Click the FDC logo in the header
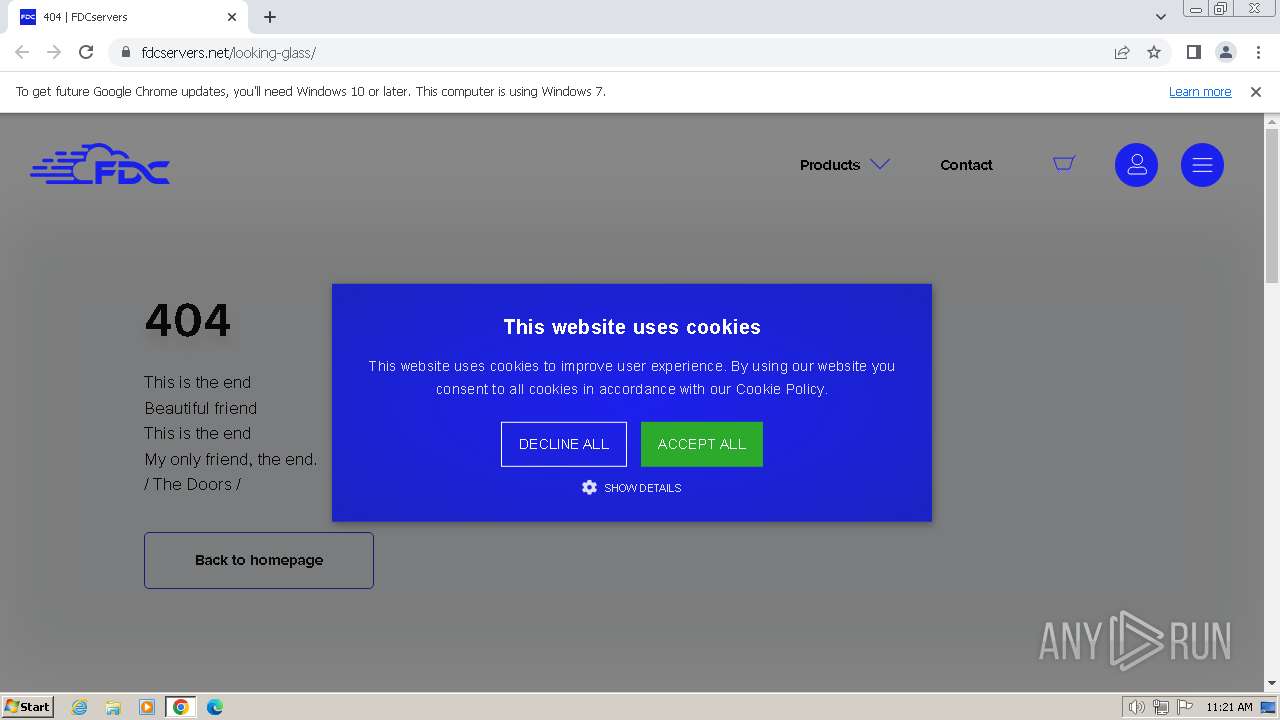 pos(100,164)
